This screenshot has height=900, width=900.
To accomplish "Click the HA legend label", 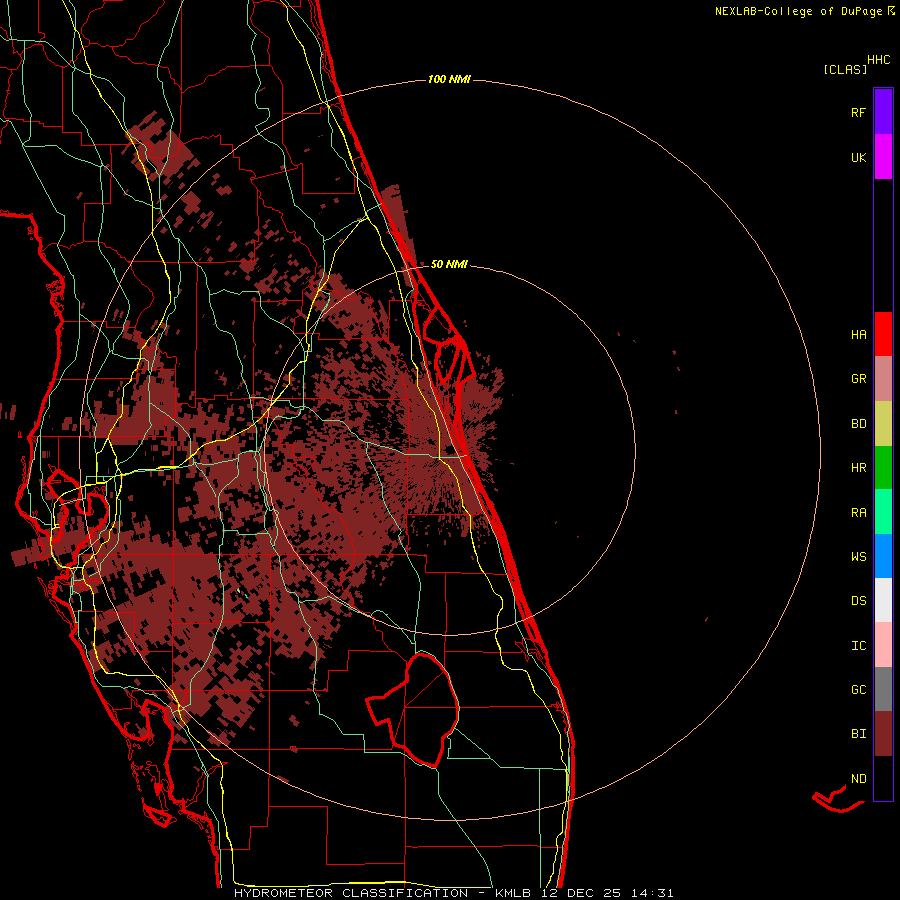I will click(858, 335).
